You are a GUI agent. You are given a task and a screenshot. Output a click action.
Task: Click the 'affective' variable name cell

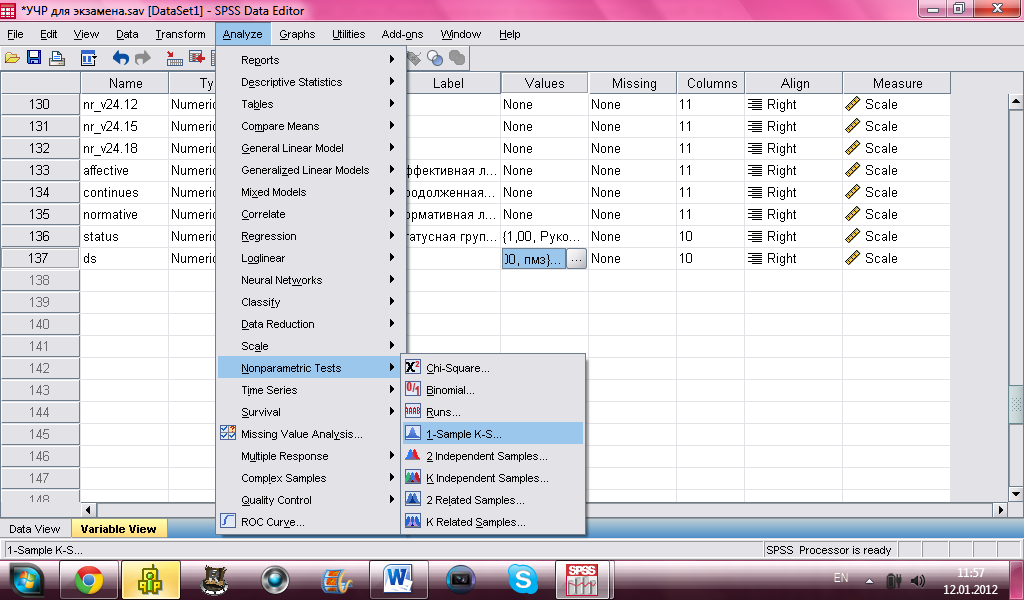coord(125,170)
